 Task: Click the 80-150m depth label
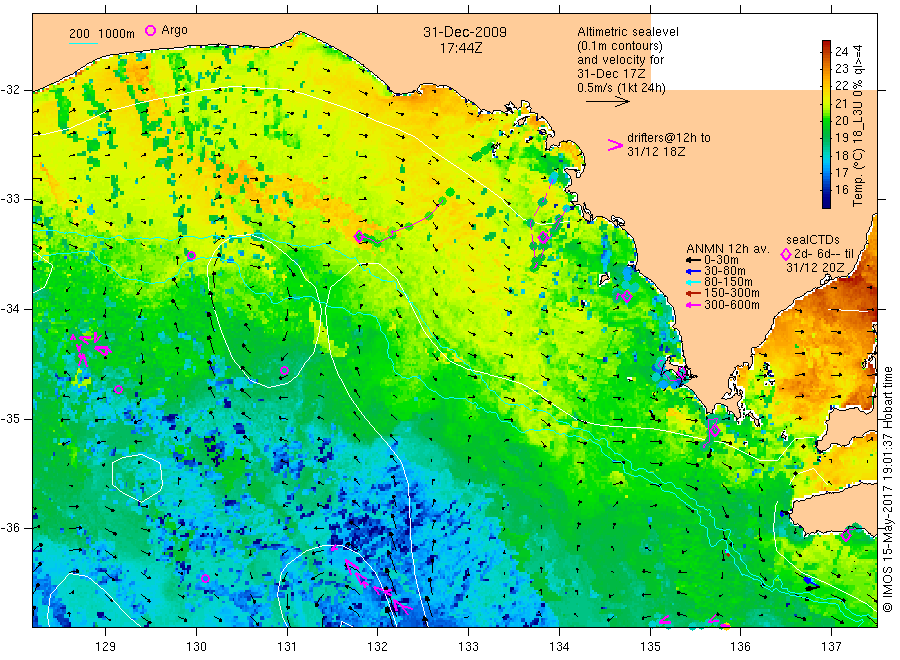point(728,282)
